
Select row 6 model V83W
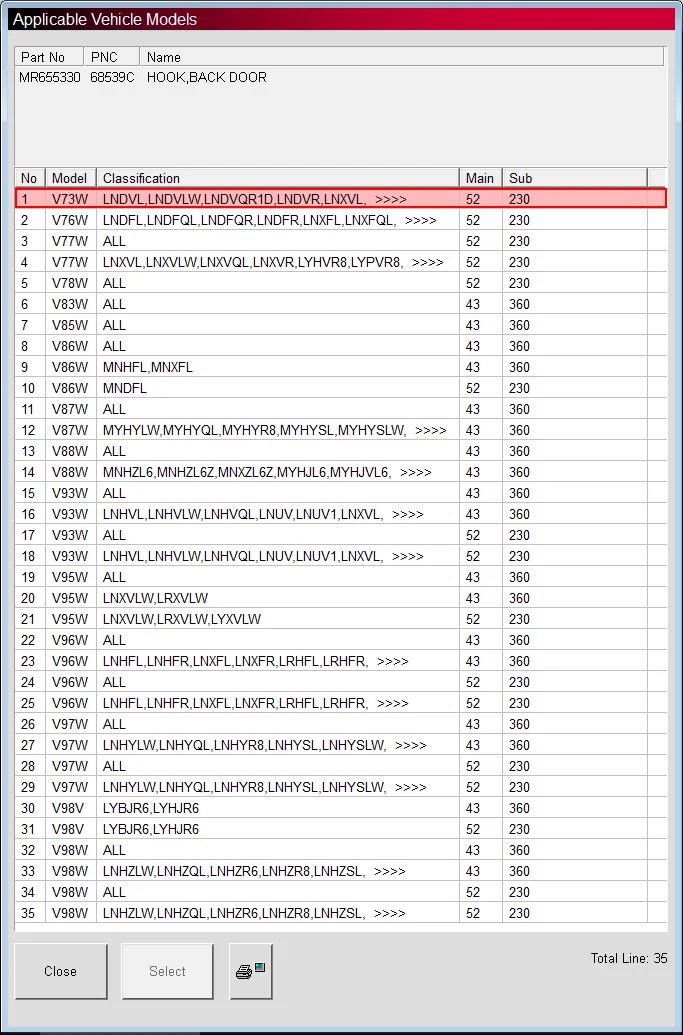(x=341, y=304)
